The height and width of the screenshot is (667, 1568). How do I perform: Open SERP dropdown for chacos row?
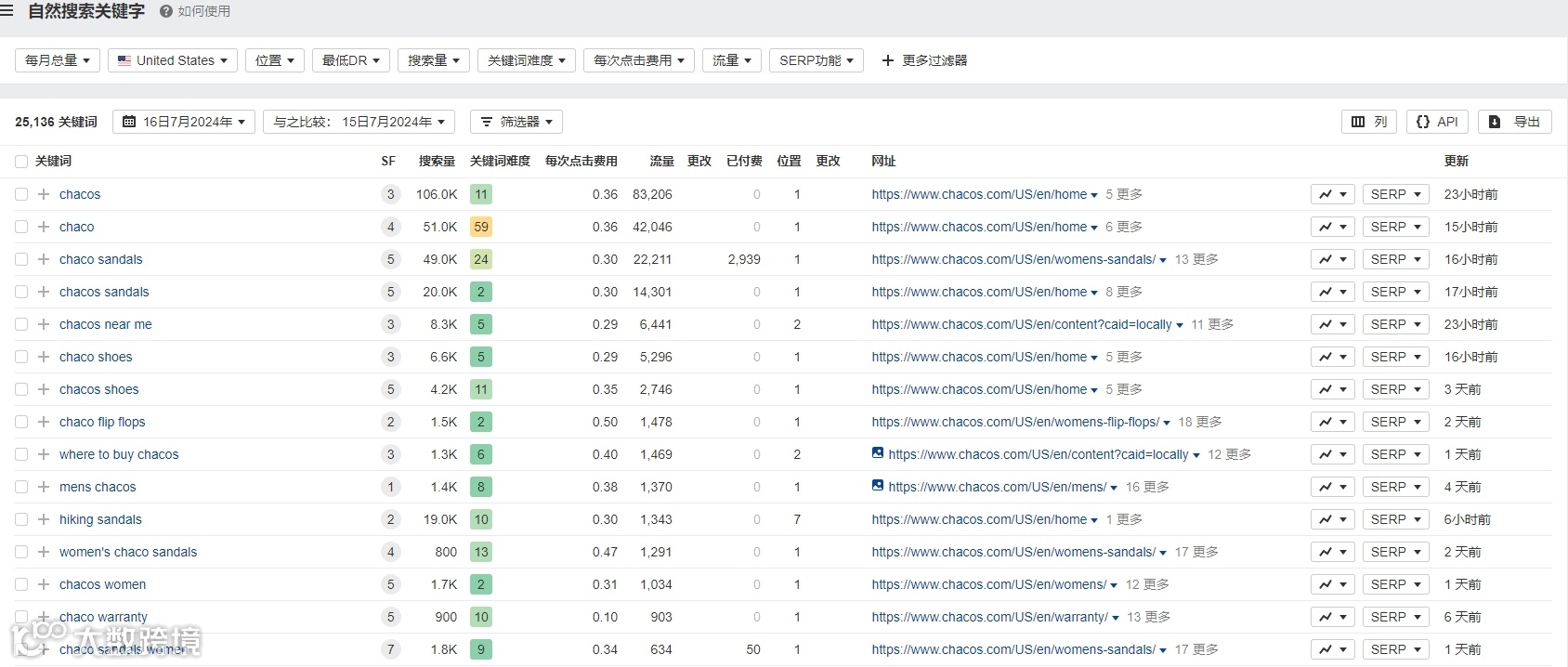[1396, 194]
